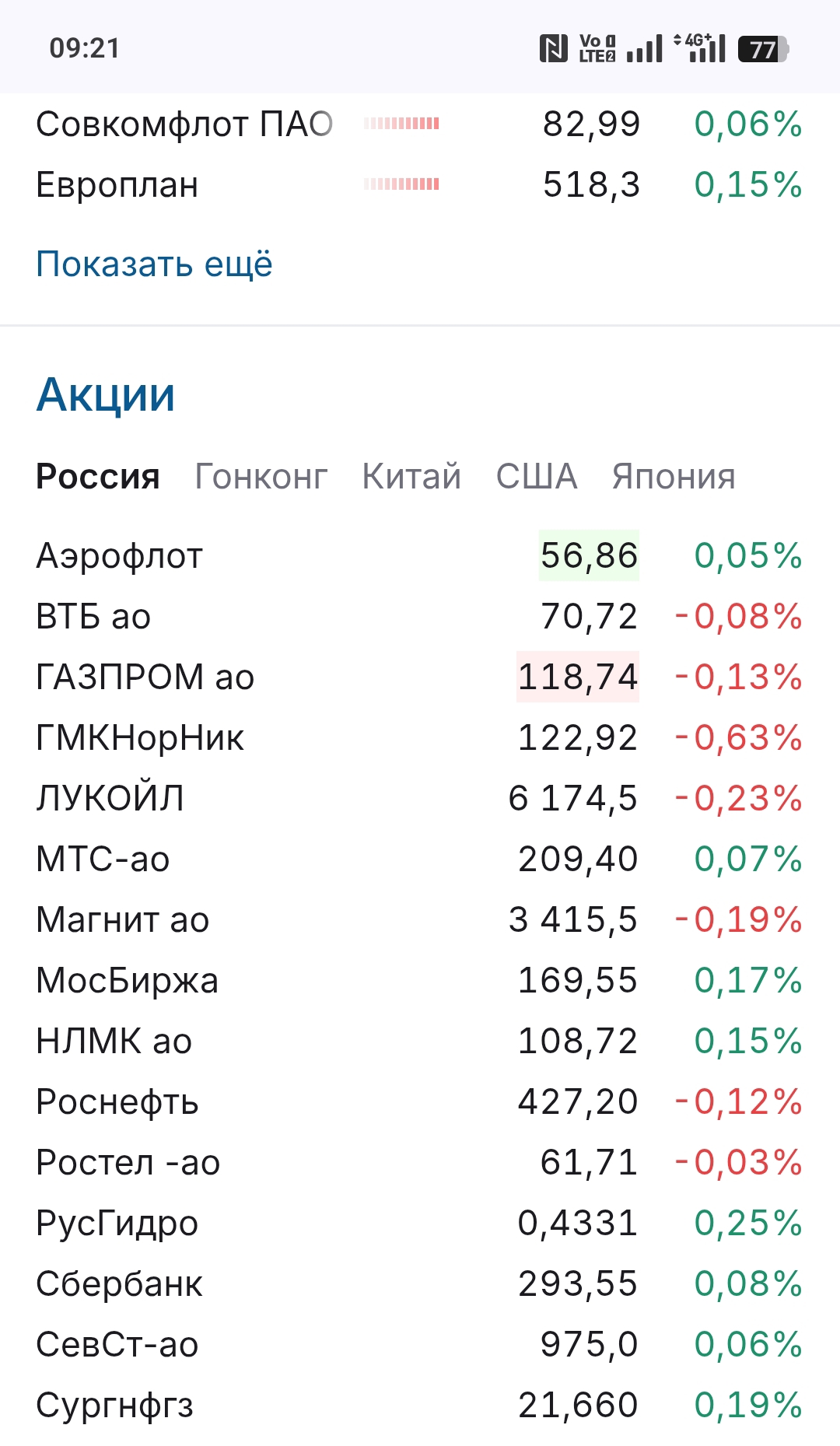Screen dimensions: 840x1446
Task: Show the Япония stocks tab
Action: coord(674,477)
